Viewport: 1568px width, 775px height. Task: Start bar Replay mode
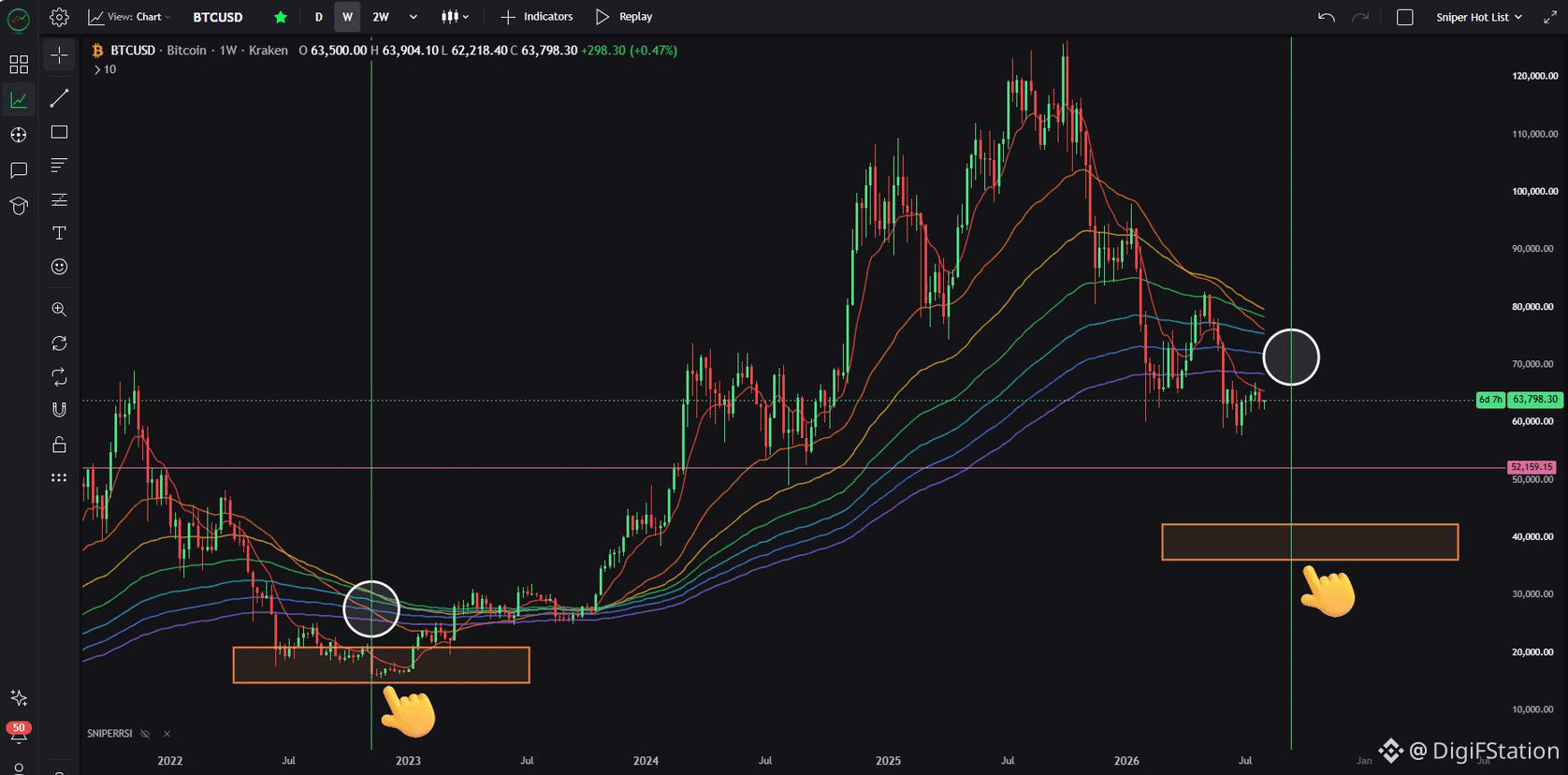[624, 17]
